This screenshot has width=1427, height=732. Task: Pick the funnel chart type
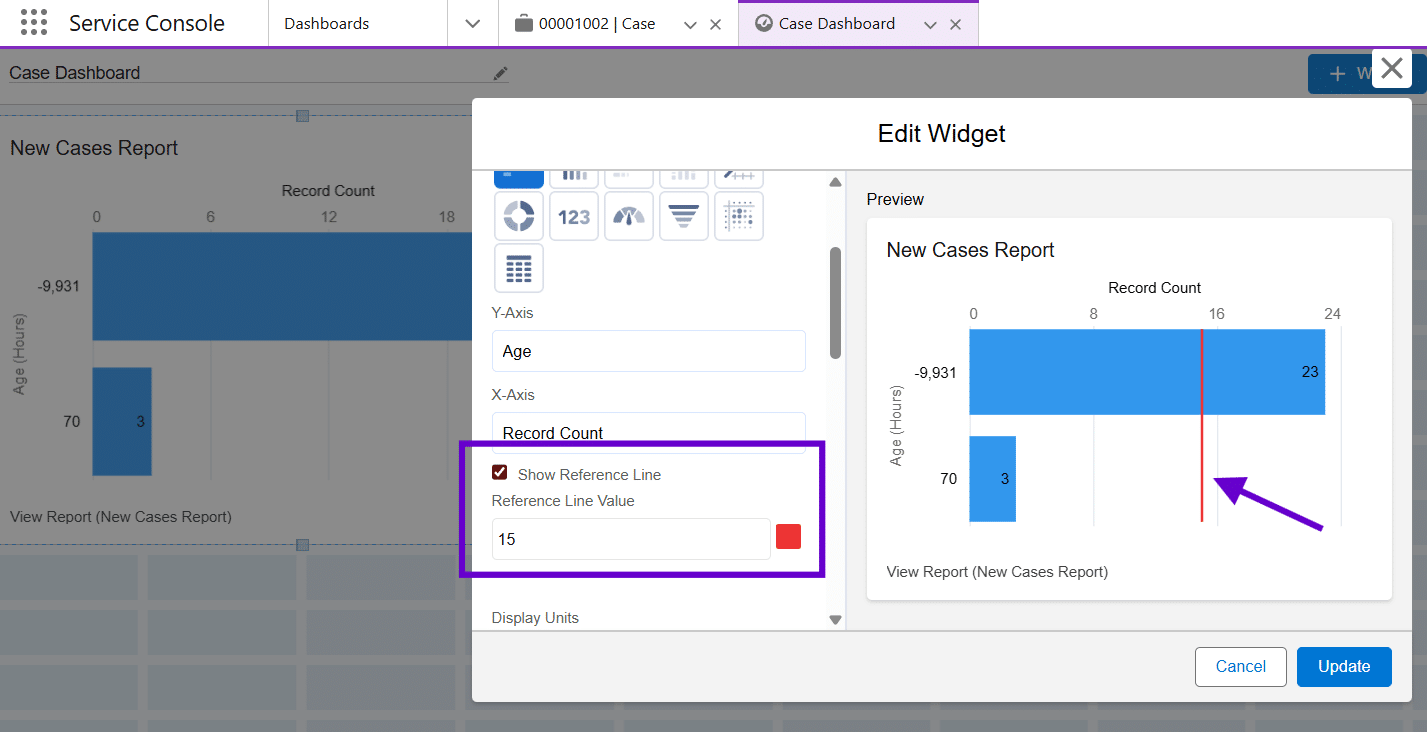684,216
